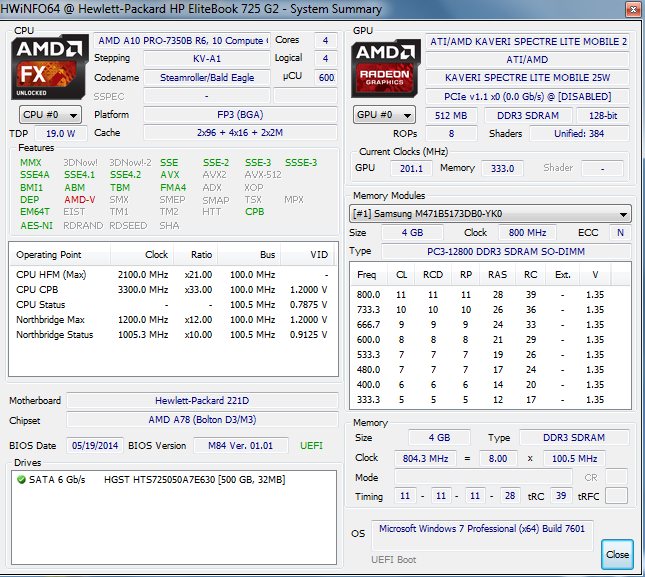Select the CPU HFM (Max) row

(x=172, y=275)
